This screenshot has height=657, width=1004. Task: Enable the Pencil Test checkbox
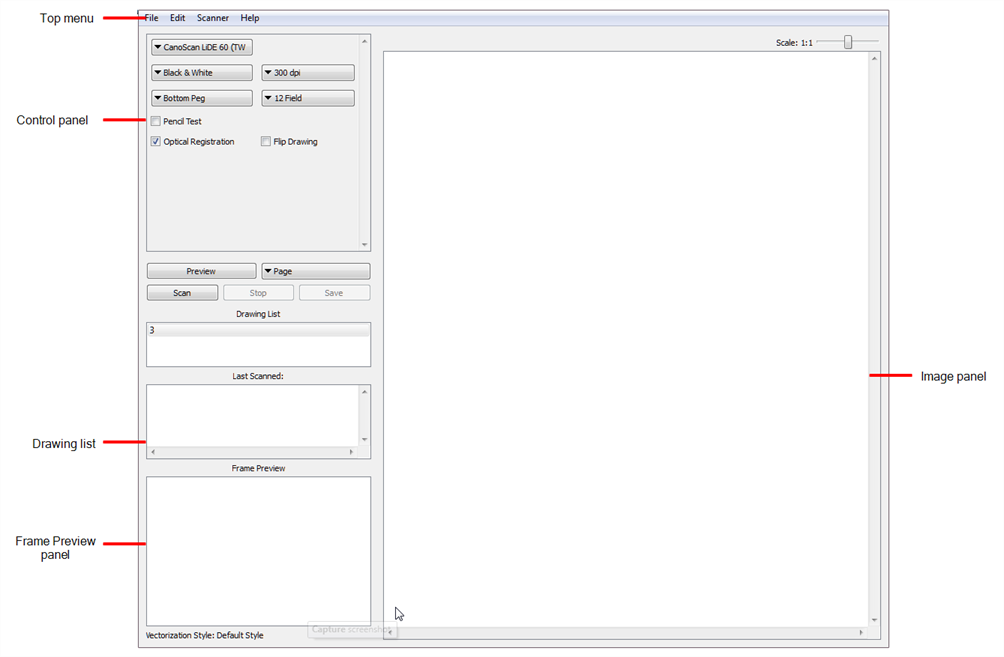pyautogui.click(x=156, y=120)
